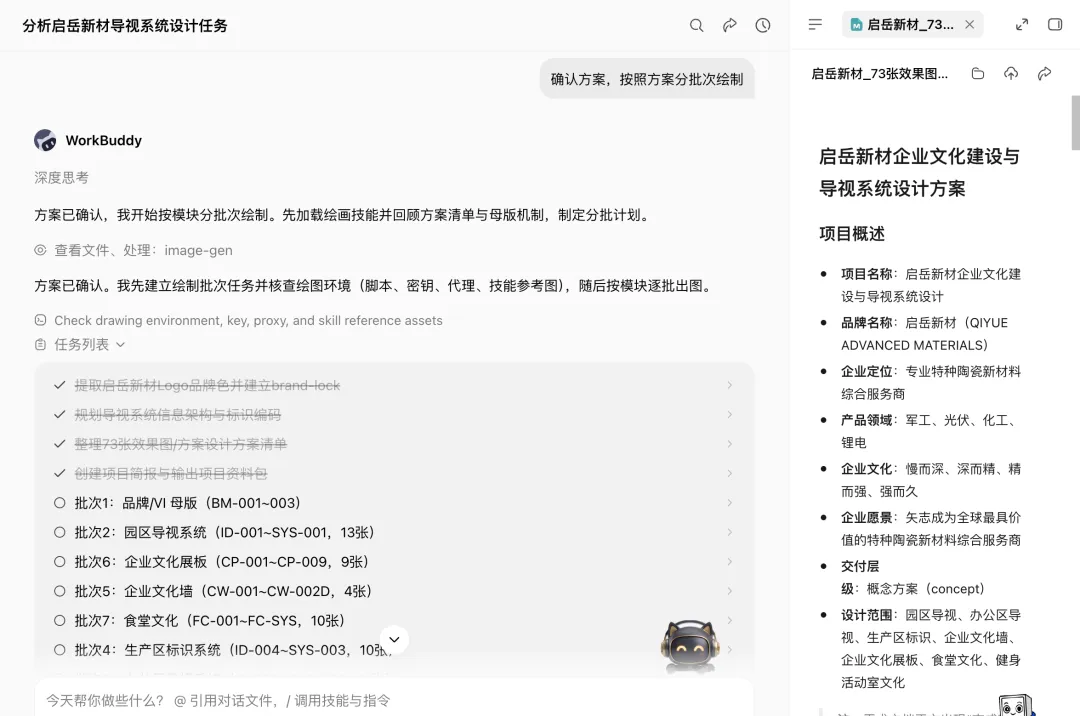This screenshot has height=716, width=1080.
Task: Click the 项目概述 heading in document
Action: (852, 234)
